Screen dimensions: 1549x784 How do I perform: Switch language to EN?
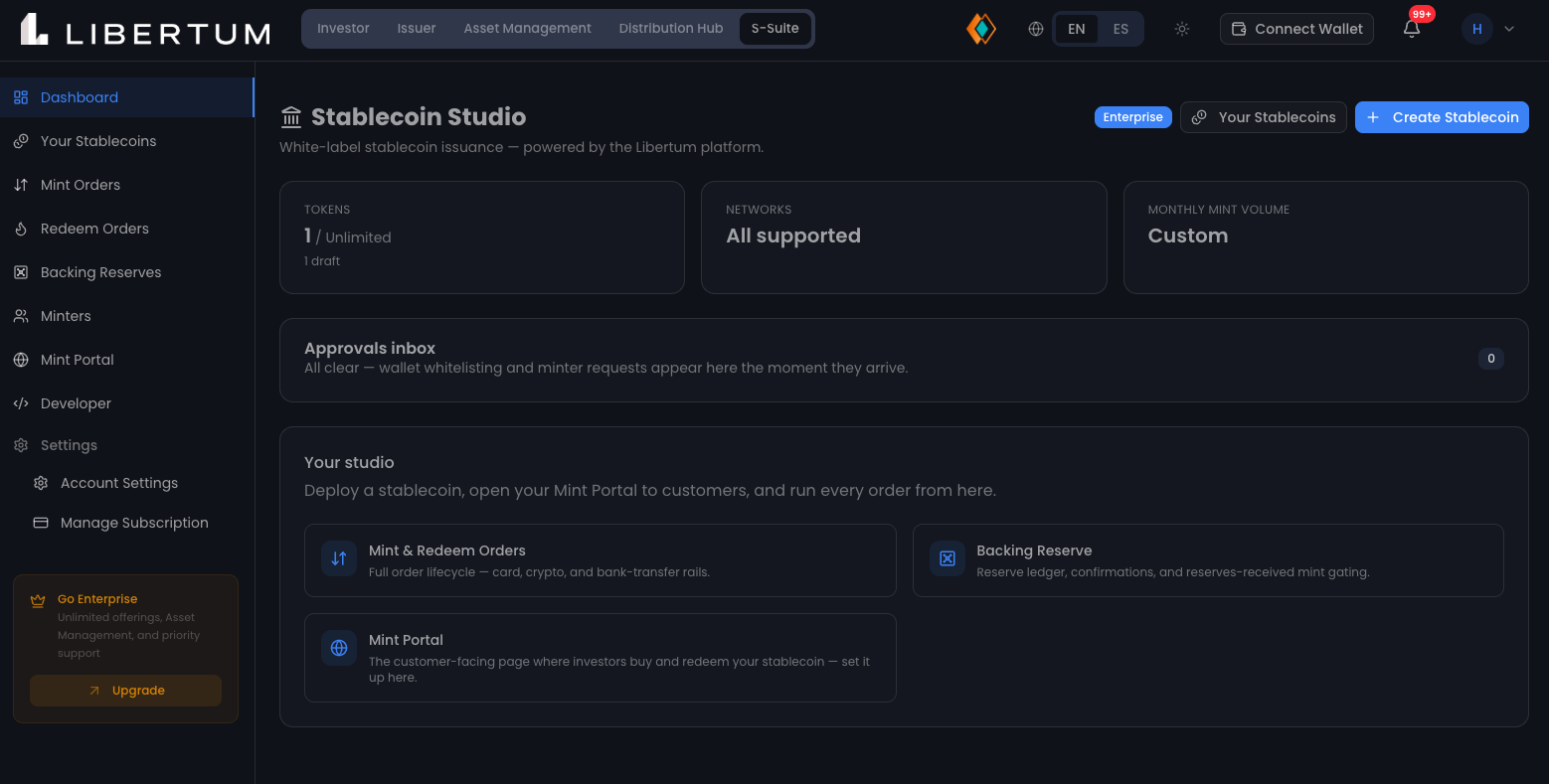1077,29
